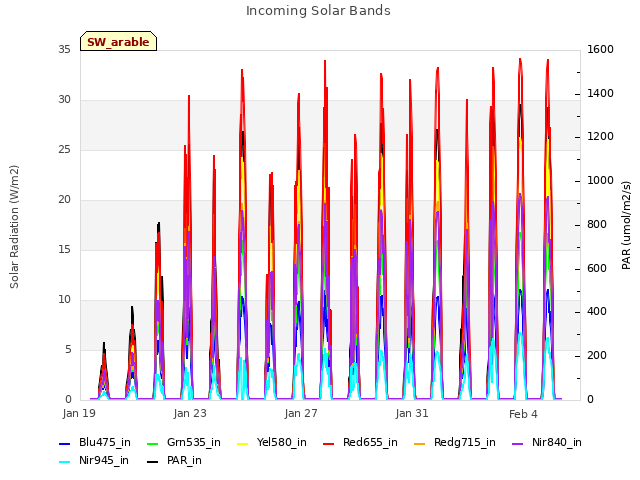Click the 600 tick on PAR axis

(597, 269)
